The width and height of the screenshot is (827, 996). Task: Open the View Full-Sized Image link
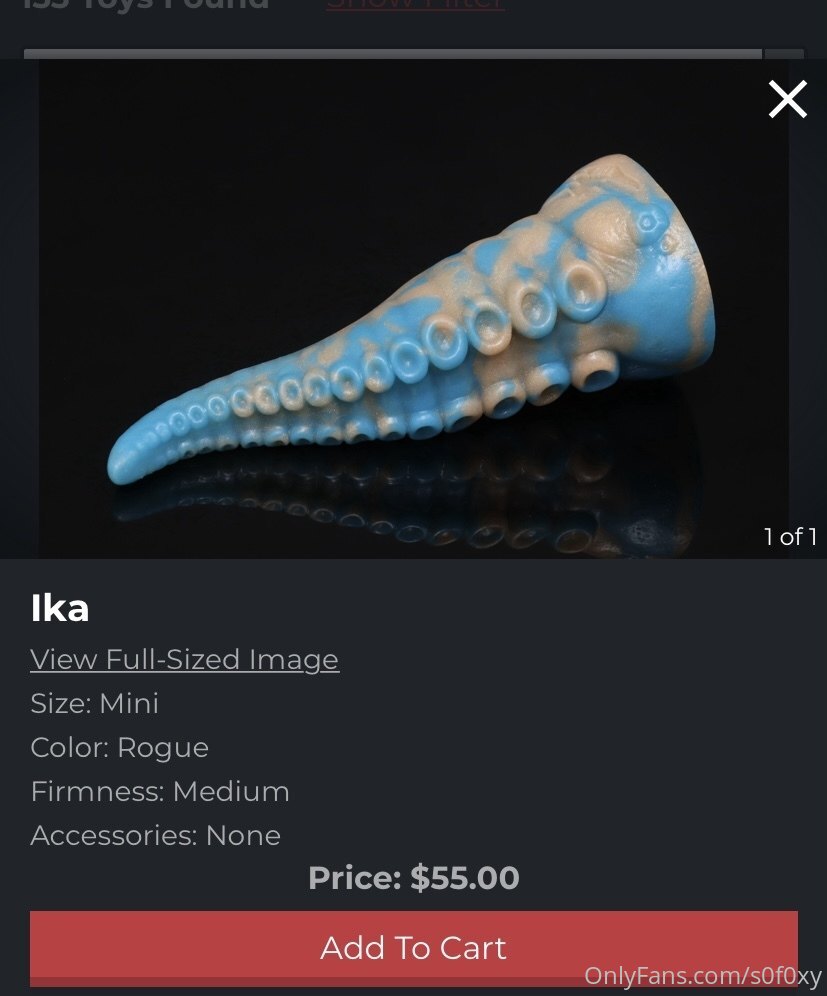[184, 659]
